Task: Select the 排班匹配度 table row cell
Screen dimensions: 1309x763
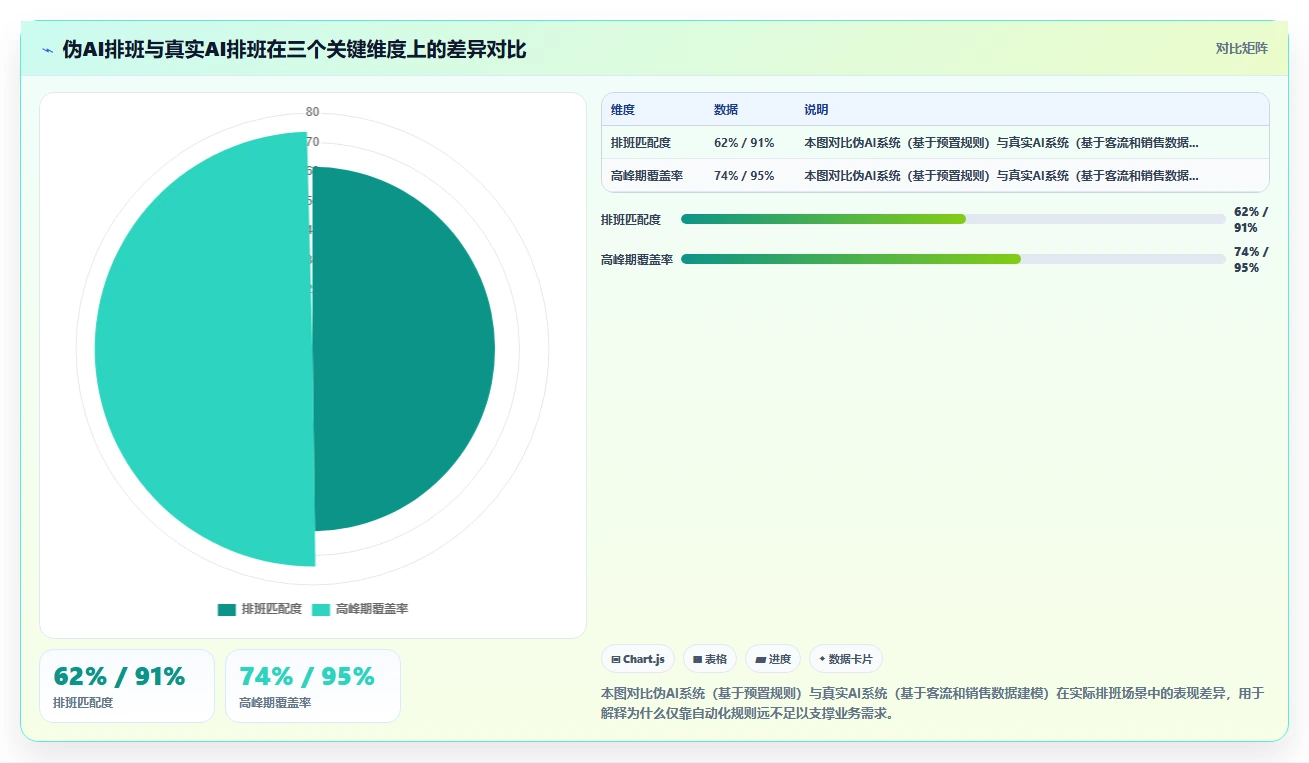Action: coord(641,143)
